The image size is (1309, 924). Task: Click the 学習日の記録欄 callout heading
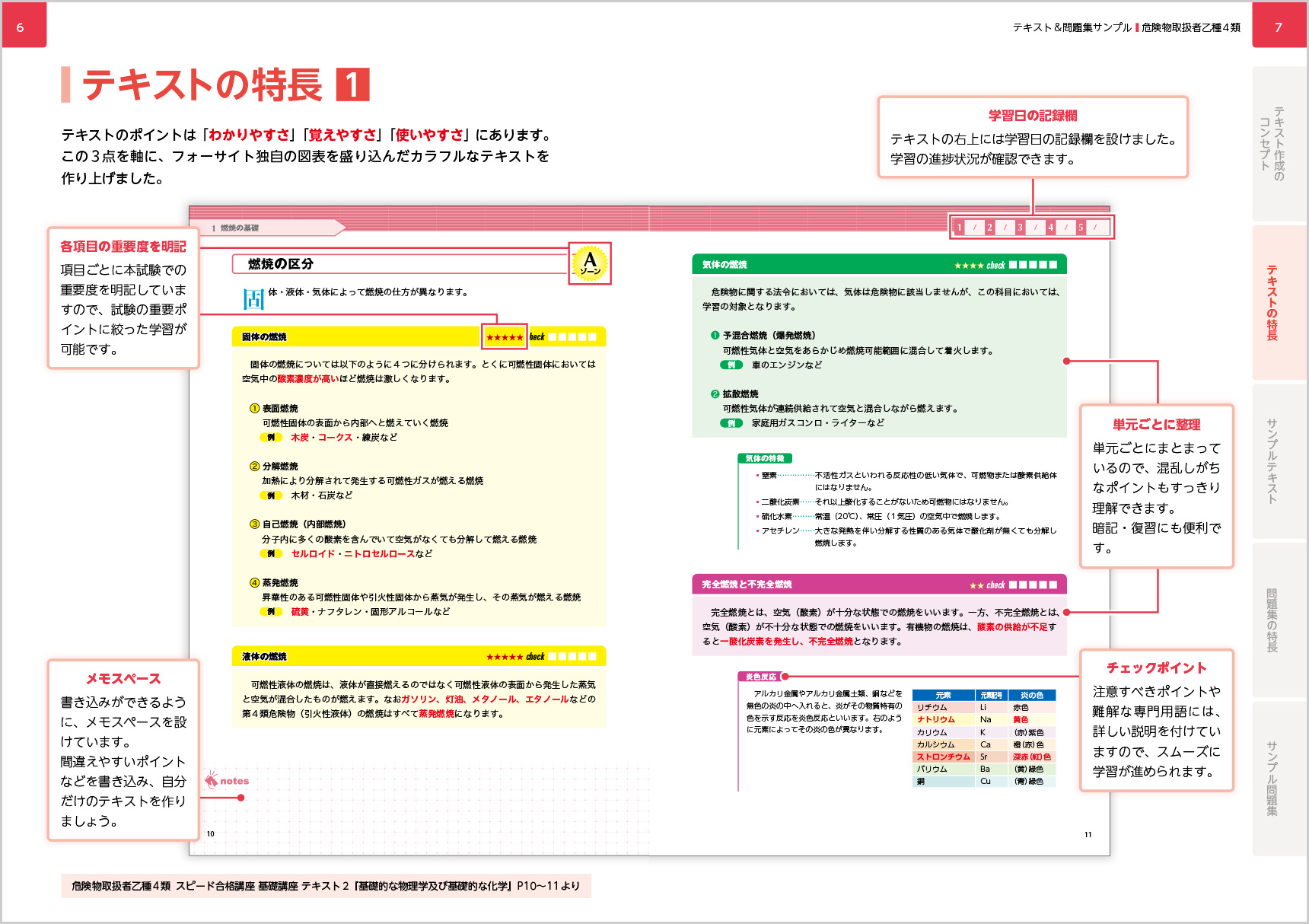click(x=1033, y=116)
